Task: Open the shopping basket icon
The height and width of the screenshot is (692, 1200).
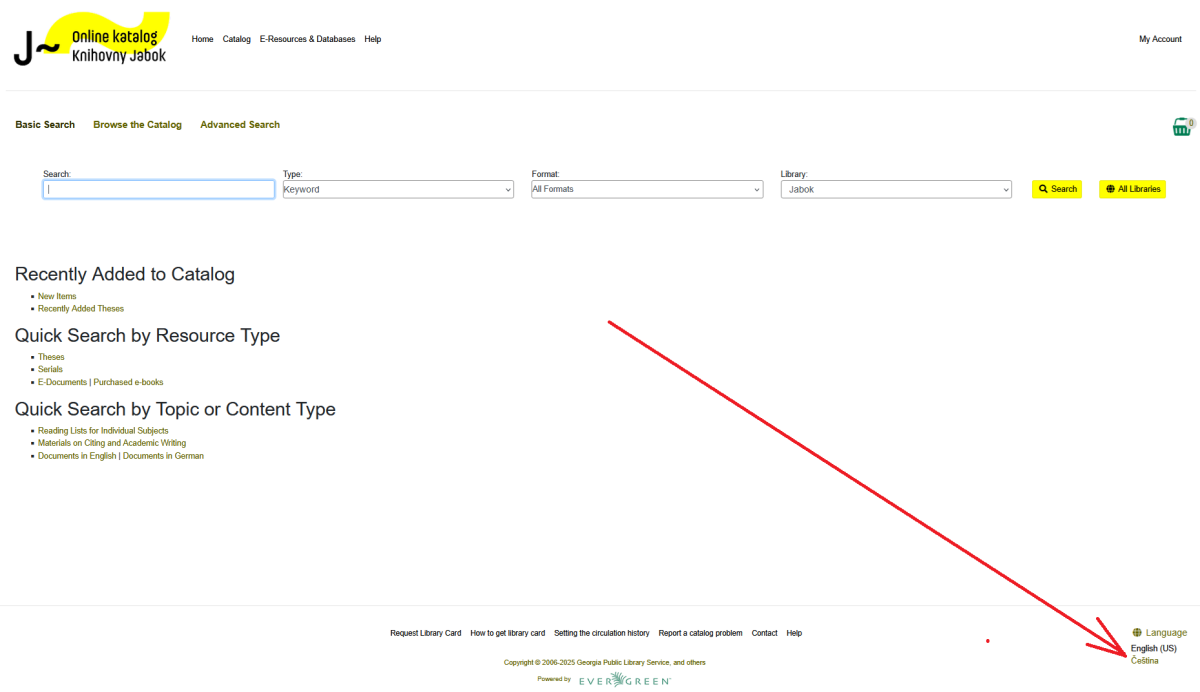Action: pos(1182,127)
